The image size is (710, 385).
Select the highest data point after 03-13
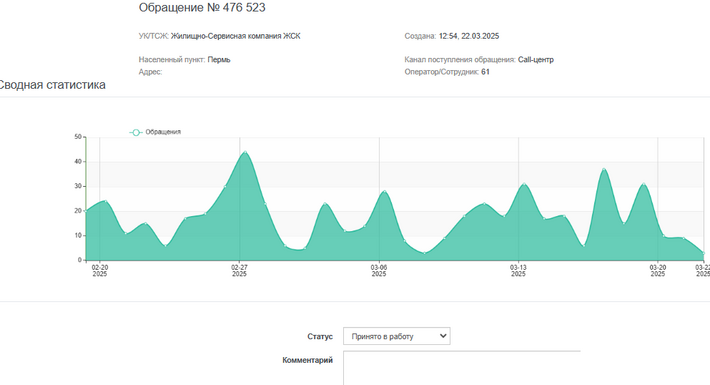pos(604,169)
